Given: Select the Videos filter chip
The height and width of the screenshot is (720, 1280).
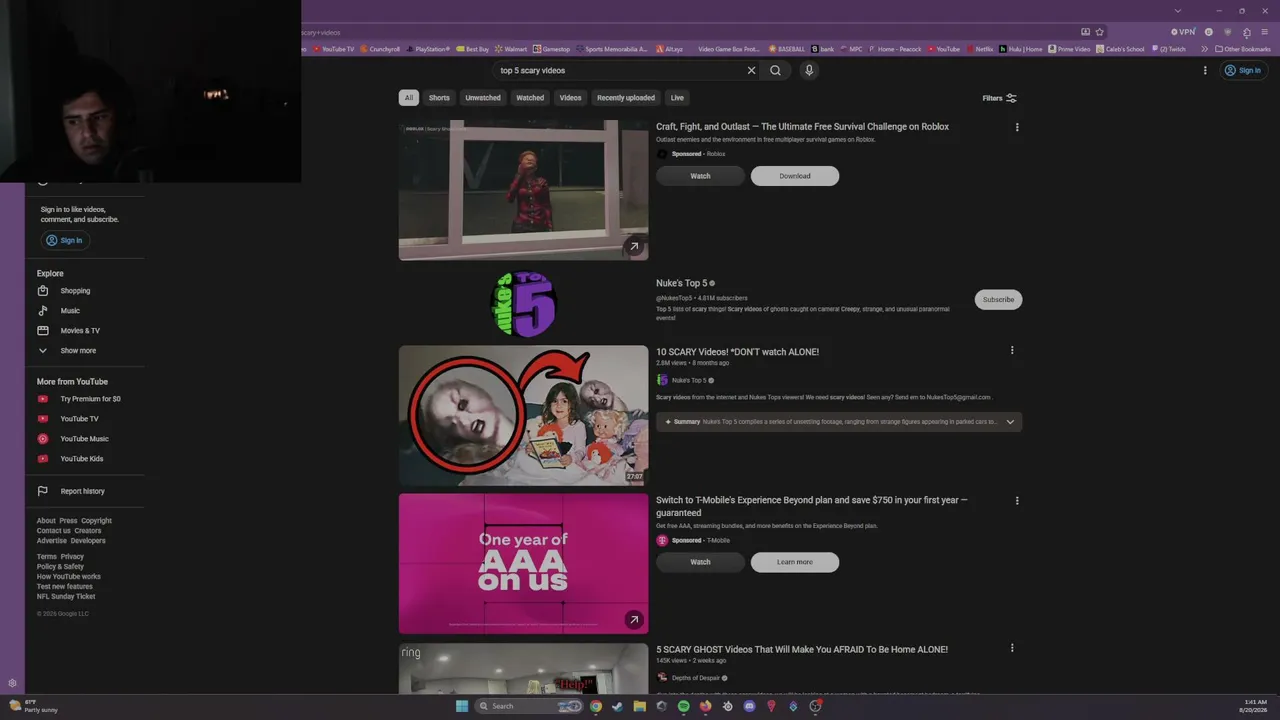Looking at the screenshot, I should pos(570,98).
